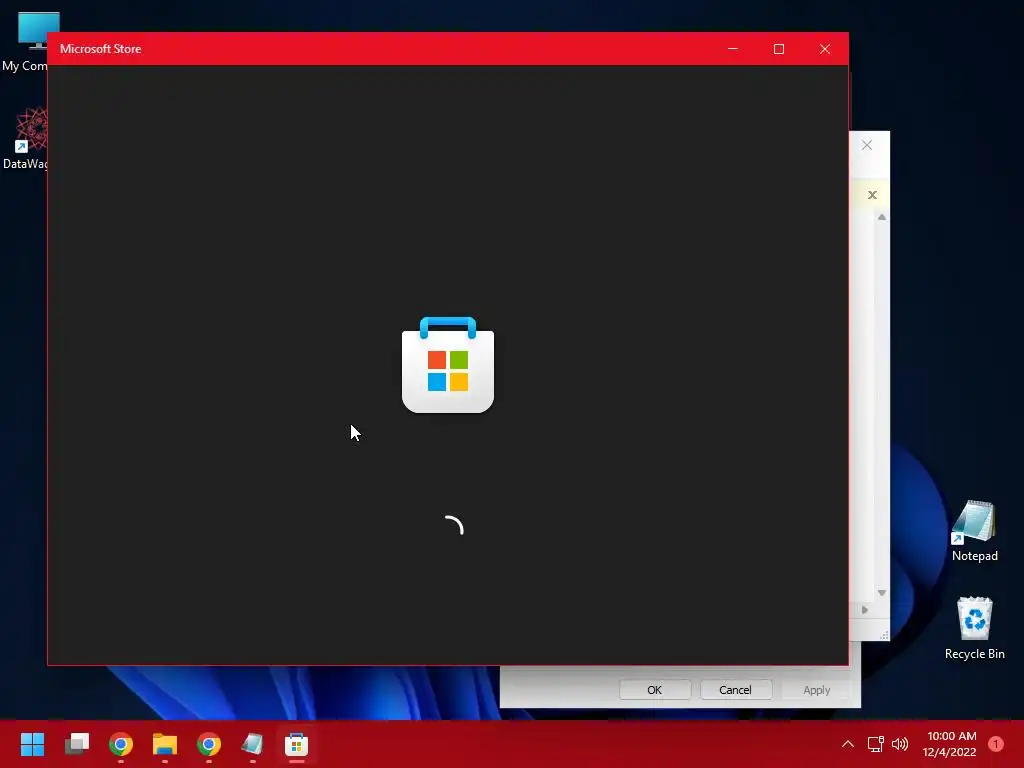Select the Notepad desktop shortcut
This screenshot has width=1024, height=768.
(x=974, y=530)
